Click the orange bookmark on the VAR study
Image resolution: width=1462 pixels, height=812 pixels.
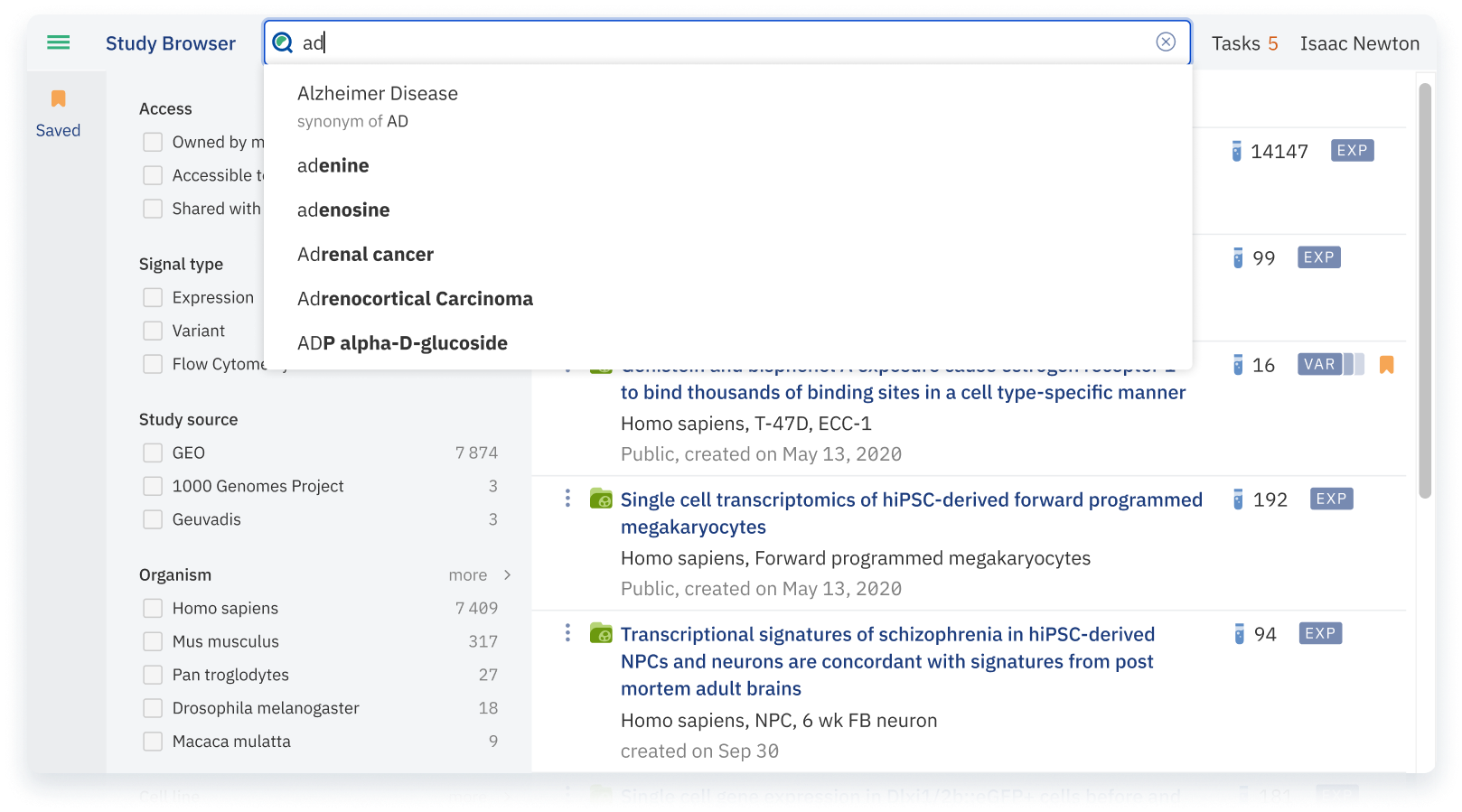[1386, 365]
